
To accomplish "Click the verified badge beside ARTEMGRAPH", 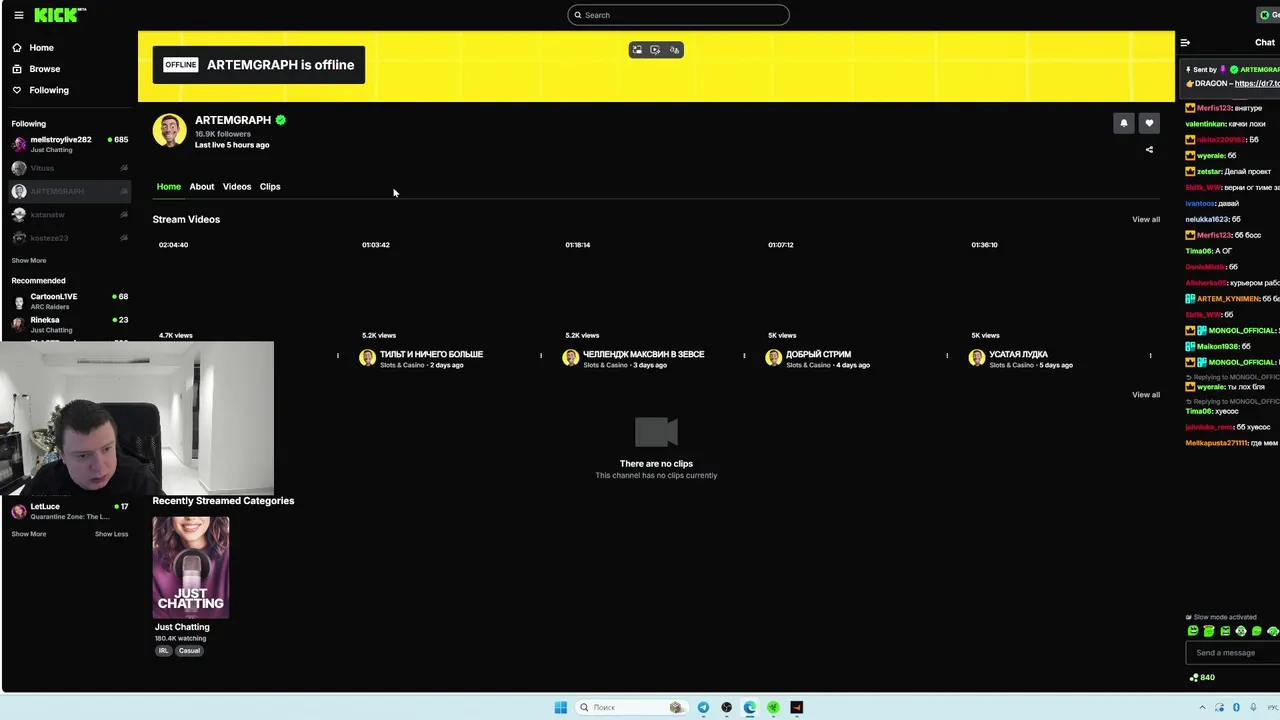I will pos(281,120).
